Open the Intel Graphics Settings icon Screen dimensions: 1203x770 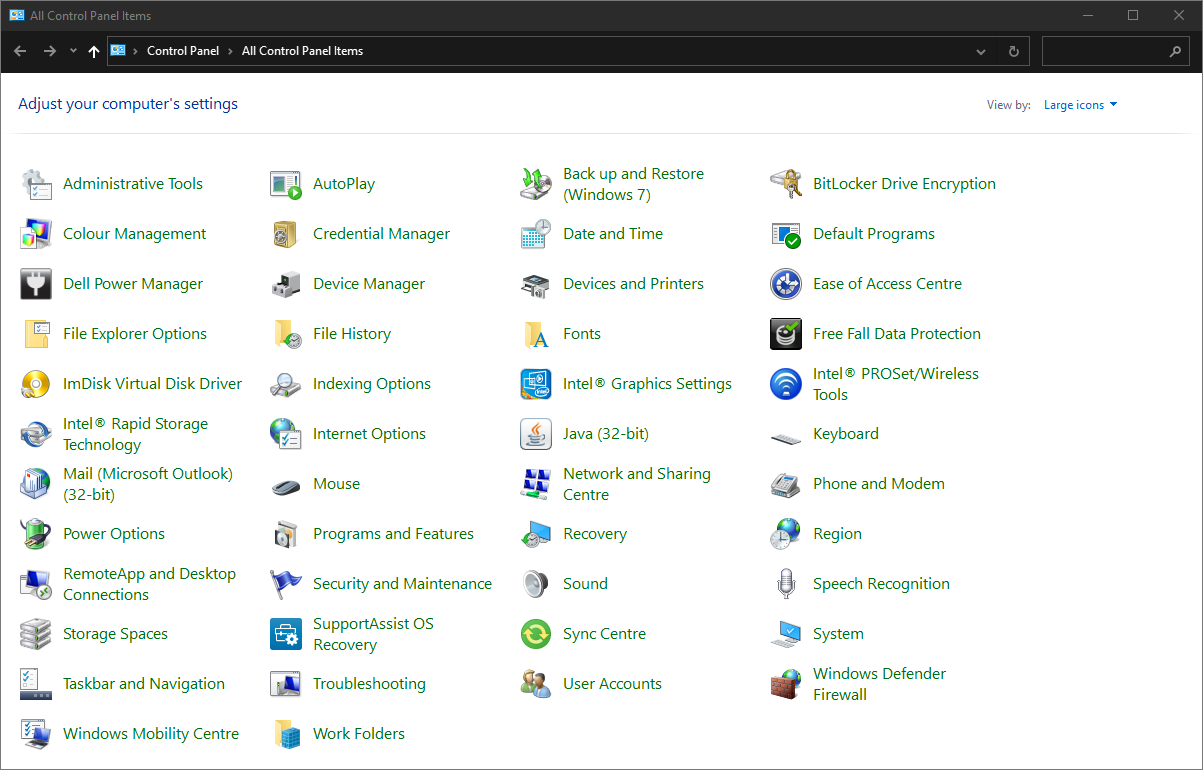(x=536, y=384)
